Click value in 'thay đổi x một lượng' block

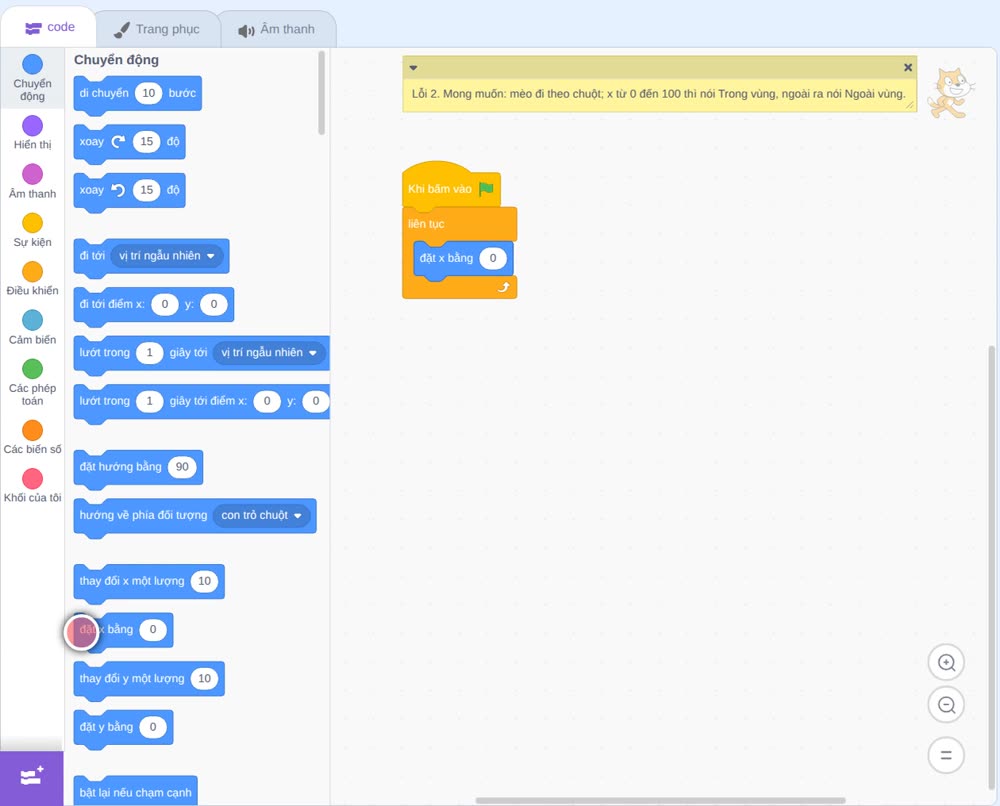click(204, 581)
